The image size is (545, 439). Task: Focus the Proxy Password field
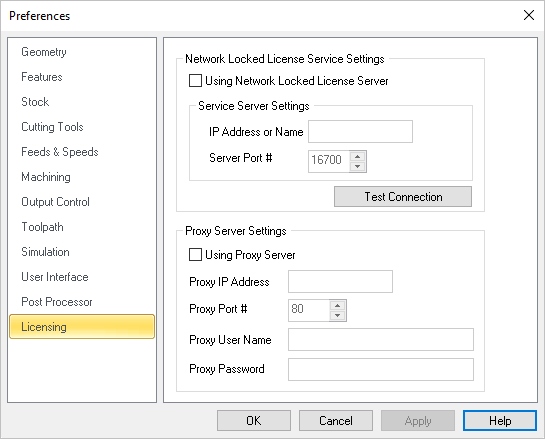[x=381, y=369]
